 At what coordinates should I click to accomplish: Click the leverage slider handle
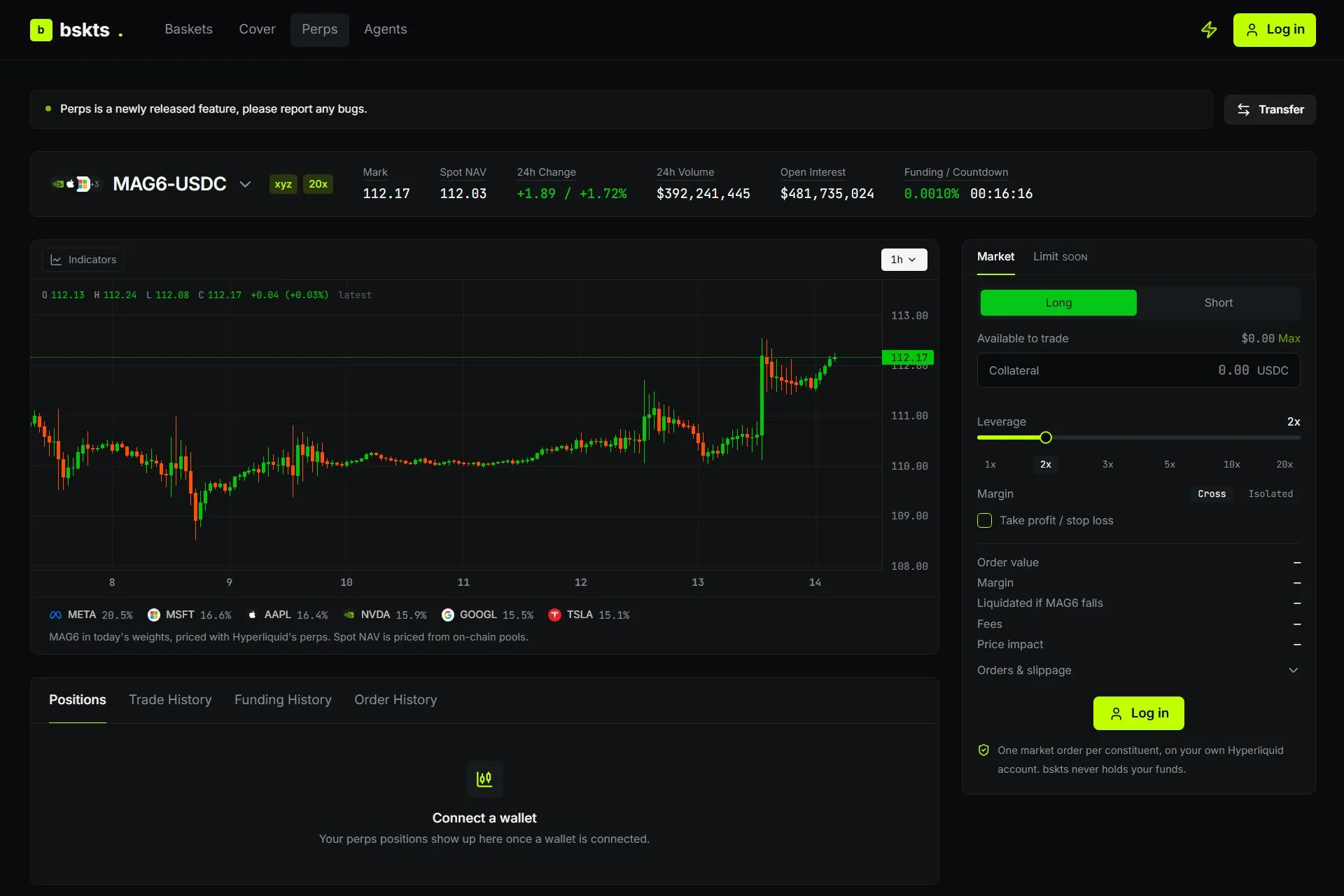(1046, 437)
